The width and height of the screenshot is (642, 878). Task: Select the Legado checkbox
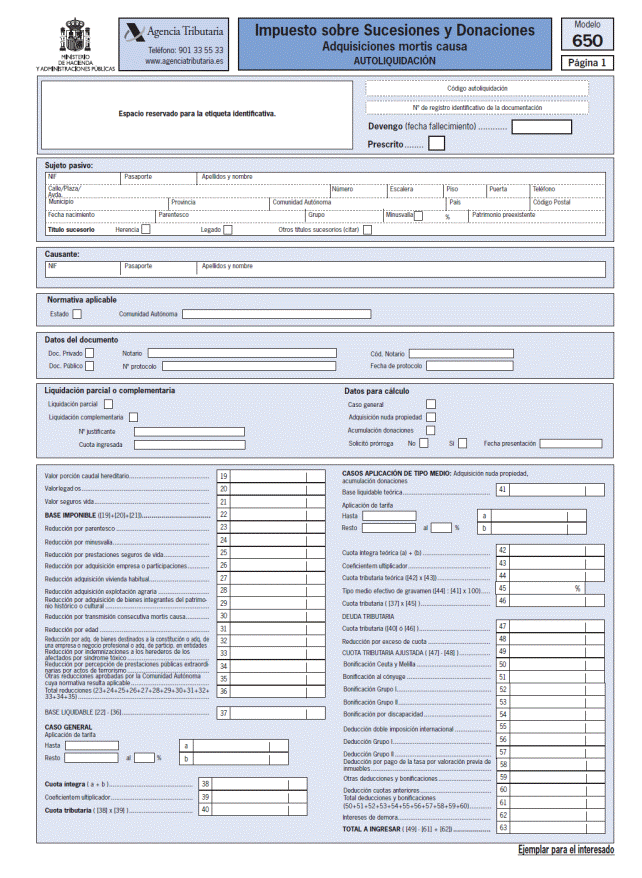(228, 230)
